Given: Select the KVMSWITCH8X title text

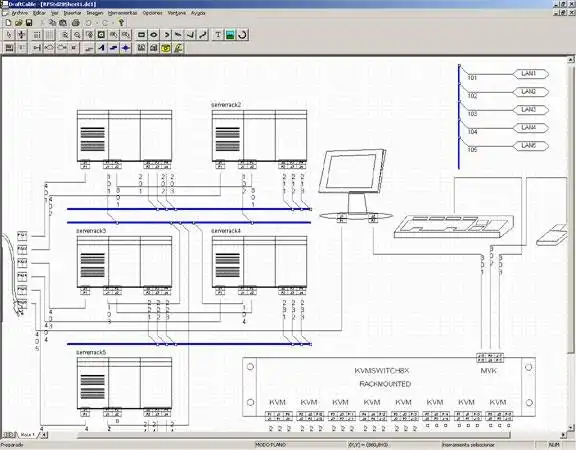Looking at the screenshot, I should [382, 371].
